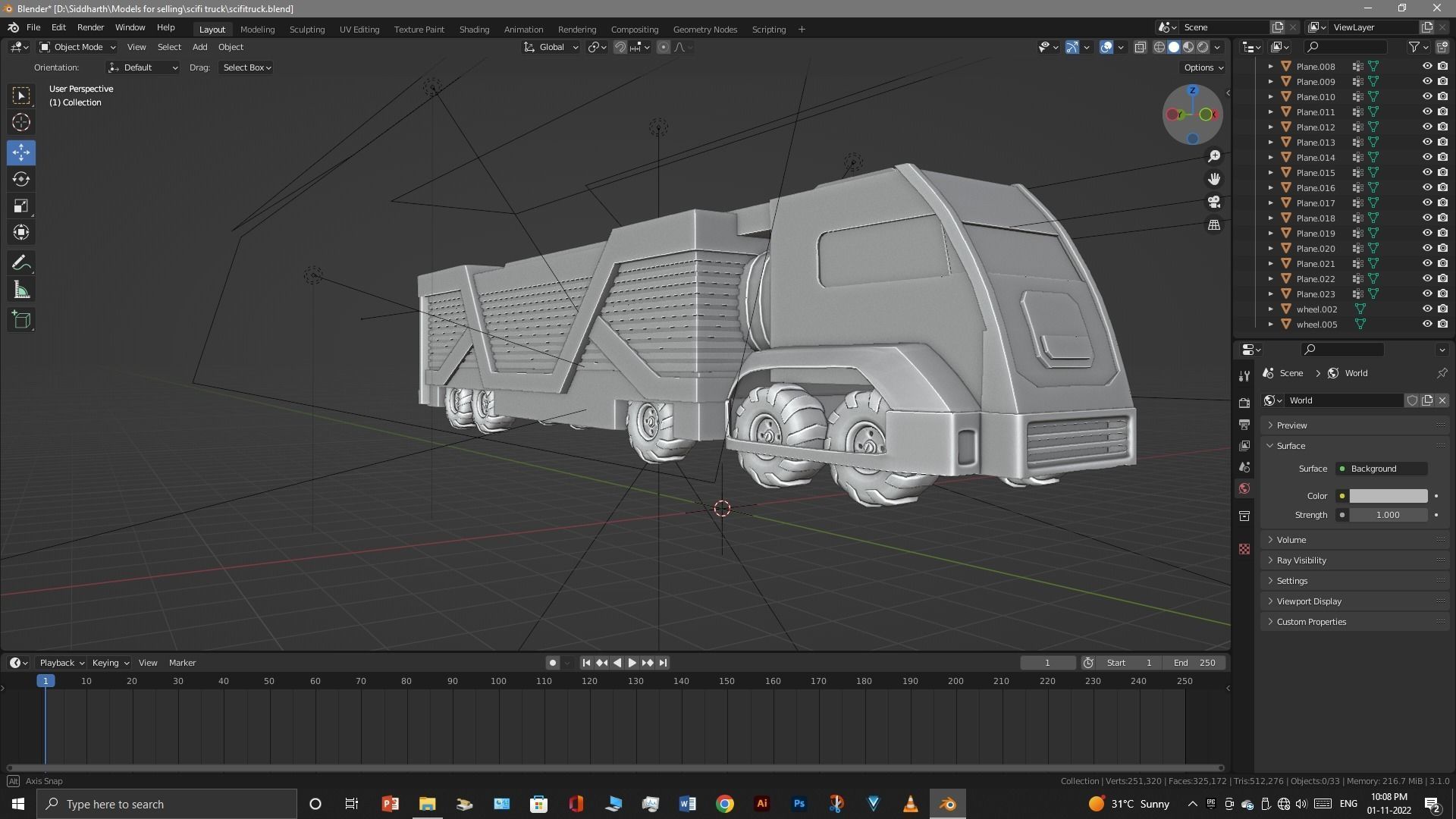Hide Plane.008 in viewport
Viewport: 1456px width, 819px height.
coord(1426,66)
